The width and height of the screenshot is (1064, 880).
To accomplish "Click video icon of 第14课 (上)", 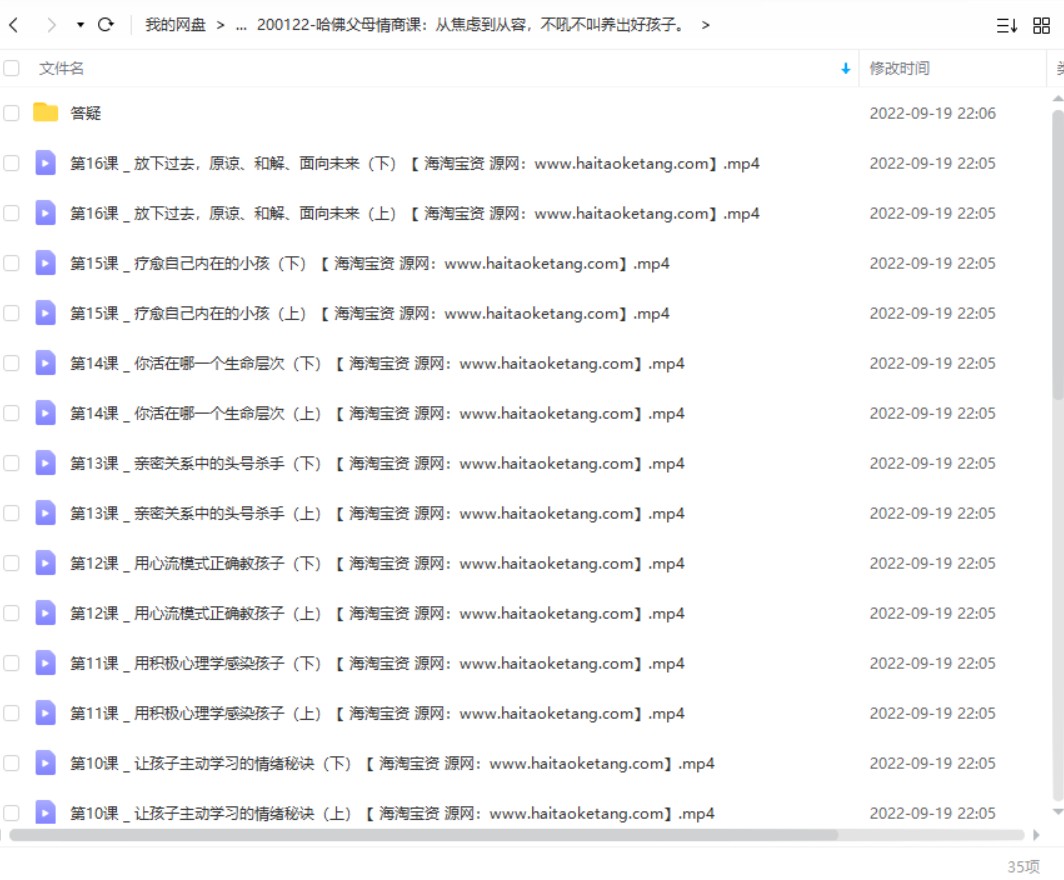I will point(45,413).
